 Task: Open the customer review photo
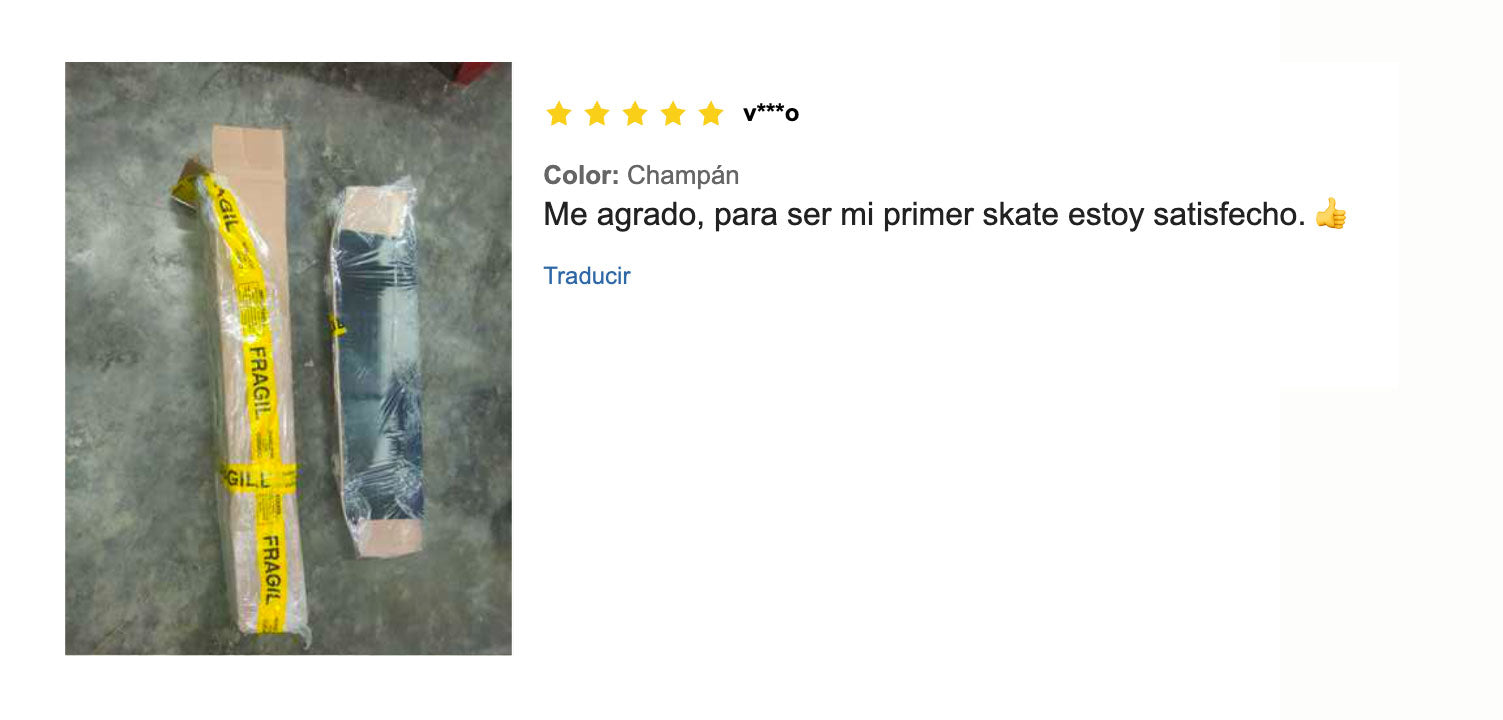pyautogui.click(x=288, y=358)
